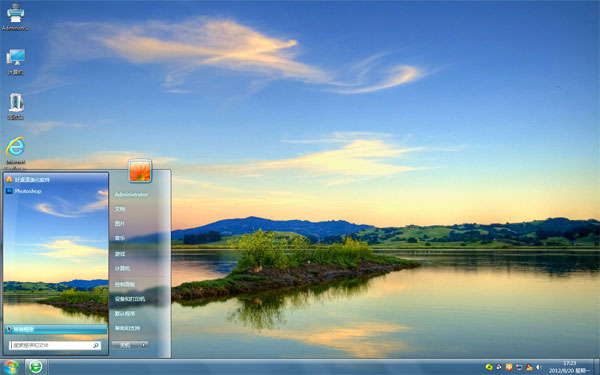The width and height of the screenshot is (600, 375).
Task: Open Default Programs (默认程序) entry
Action: [125, 314]
